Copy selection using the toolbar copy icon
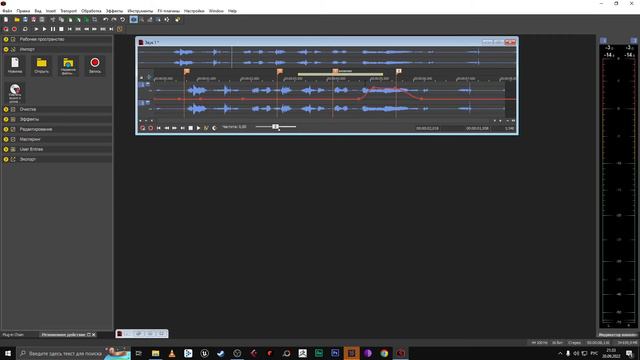Image resolution: width=640 pixels, height=360 pixels. [x=61, y=20]
